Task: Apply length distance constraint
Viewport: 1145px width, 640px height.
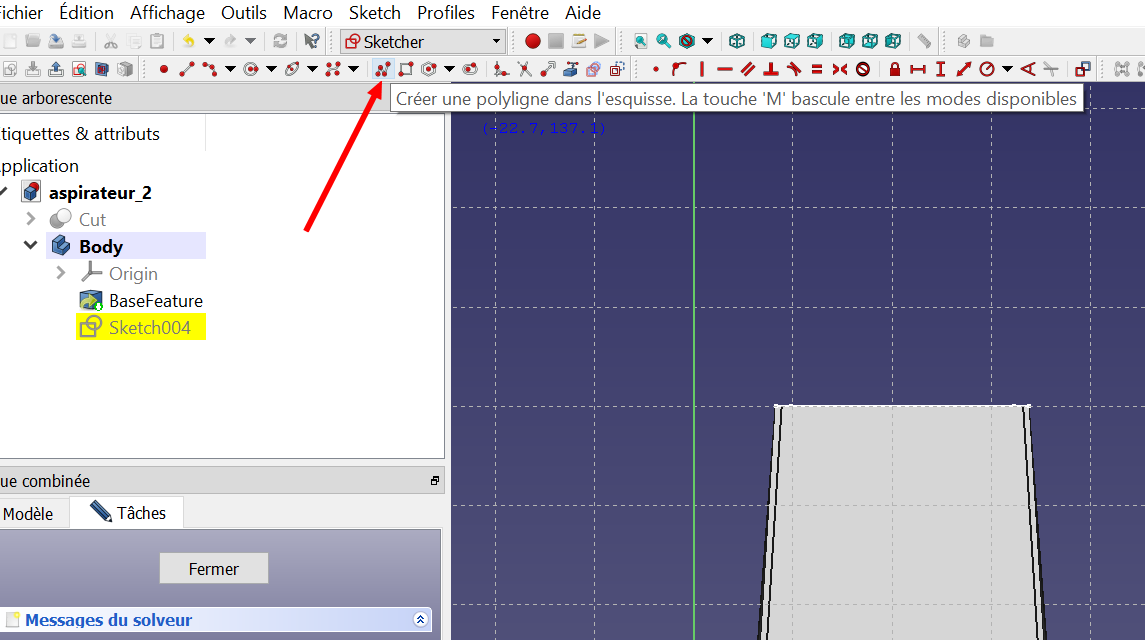Action: 964,69
